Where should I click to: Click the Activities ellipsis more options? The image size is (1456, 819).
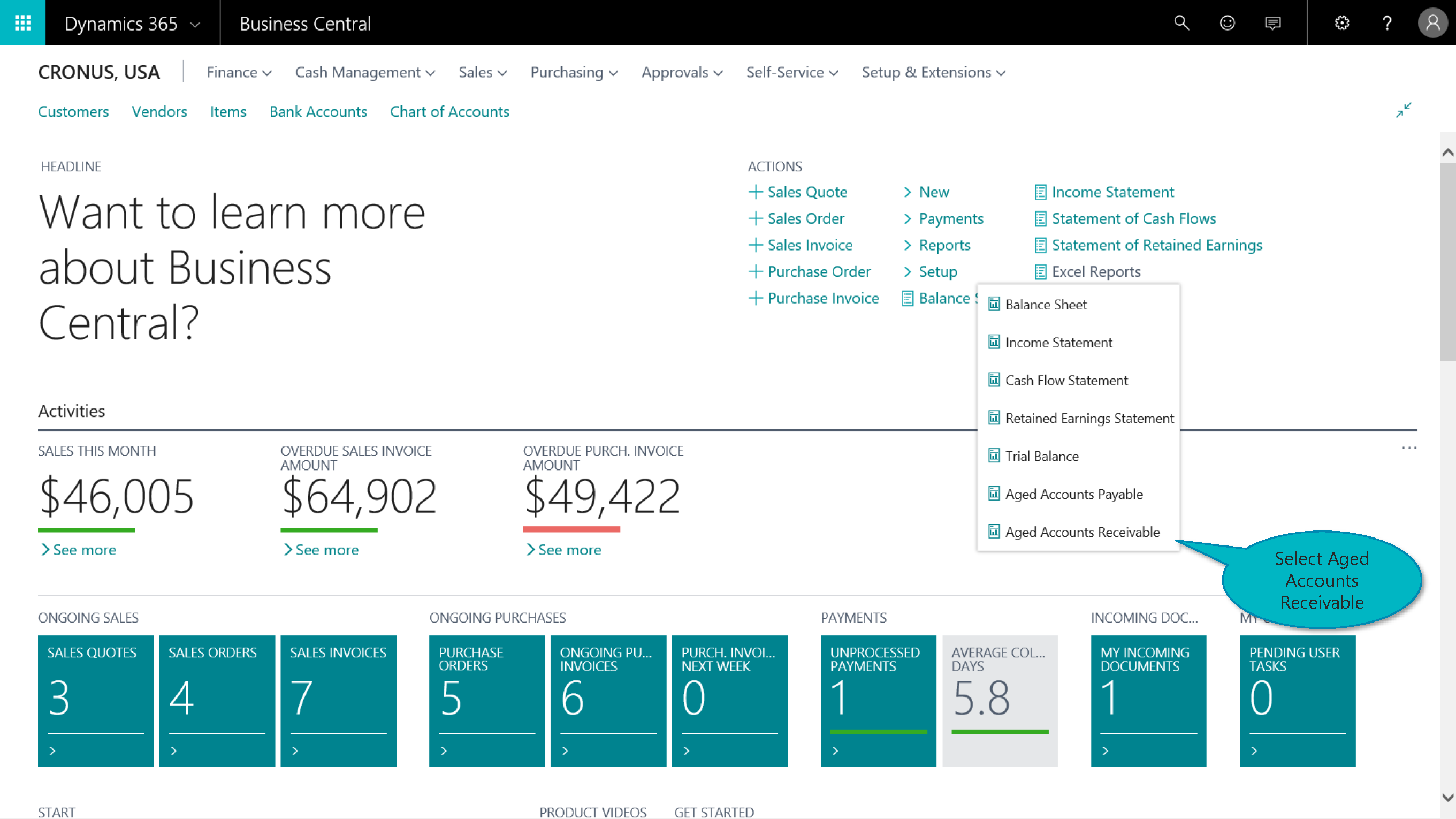tap(1408, 448)
